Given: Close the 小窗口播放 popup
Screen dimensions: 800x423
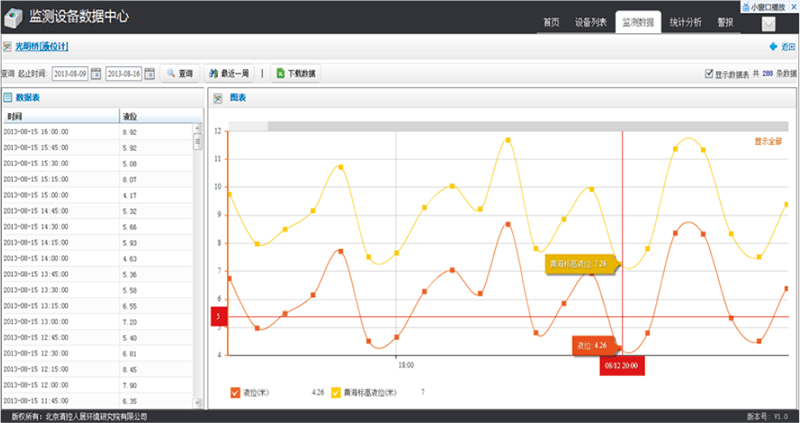Looking at the screenshot, I should coord(793,6).
